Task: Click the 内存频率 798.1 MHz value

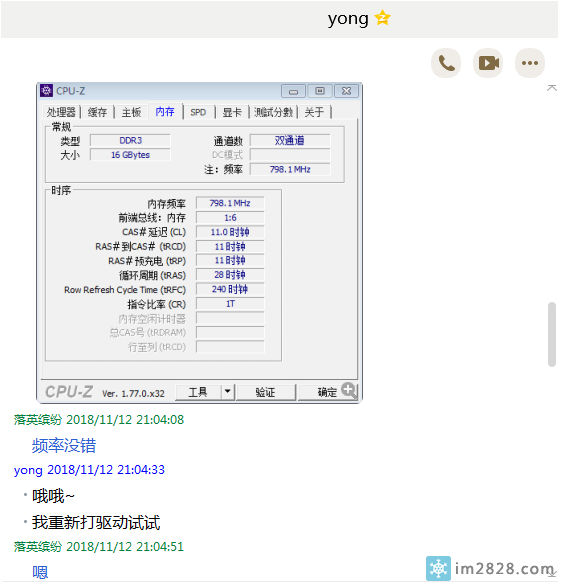Action: 230,203
